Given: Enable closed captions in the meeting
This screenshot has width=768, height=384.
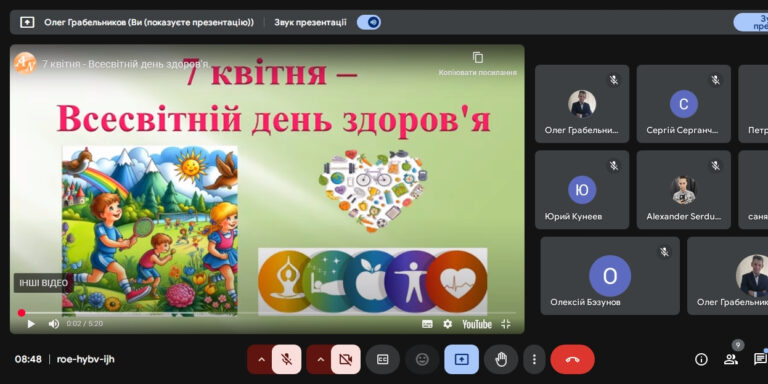Looking at the screenshot, I should point(383,360).
